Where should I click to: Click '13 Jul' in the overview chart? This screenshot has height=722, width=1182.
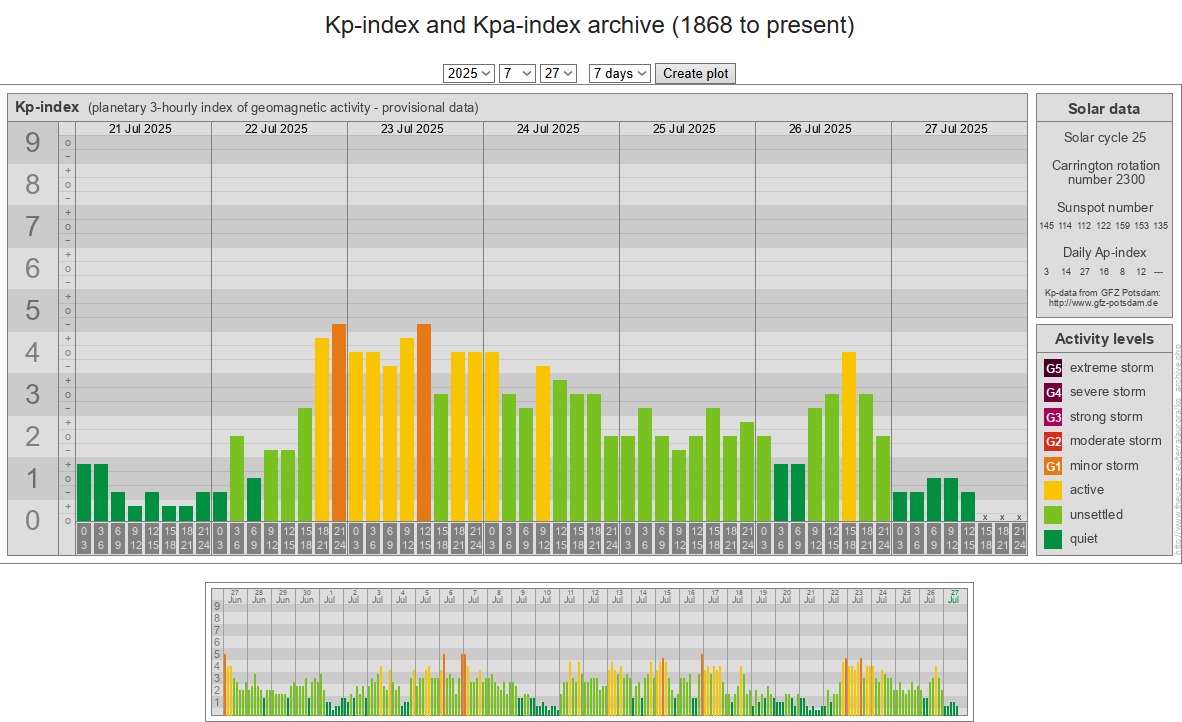click(617, 596)
